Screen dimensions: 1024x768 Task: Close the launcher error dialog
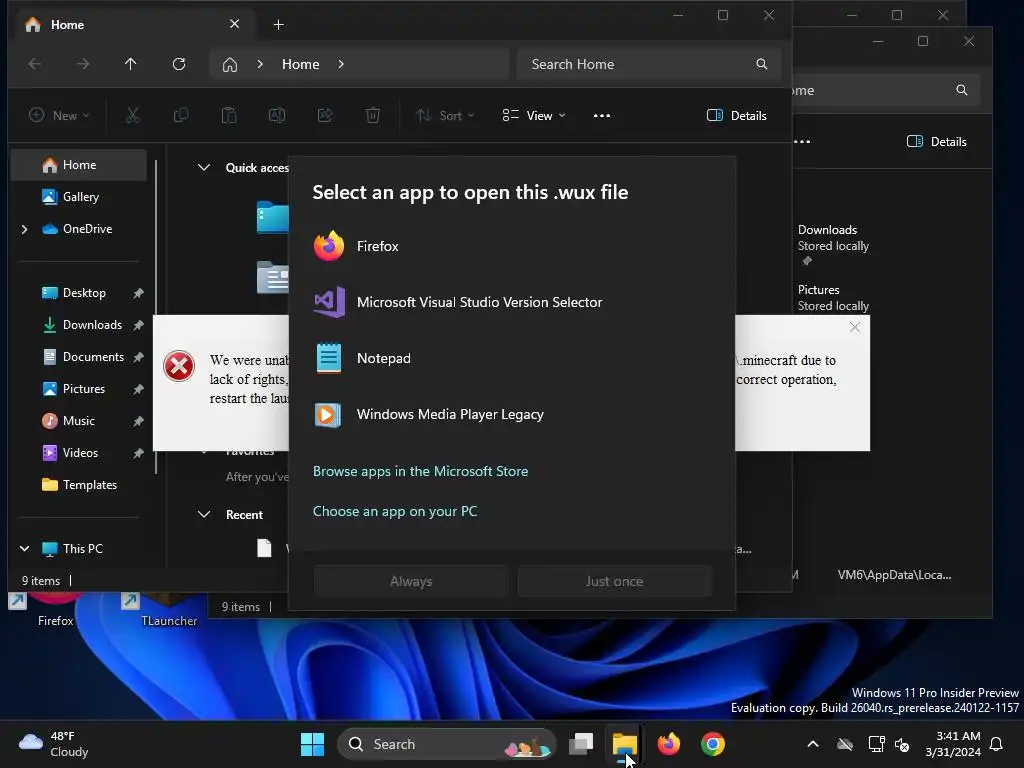(x=855, y=327)
